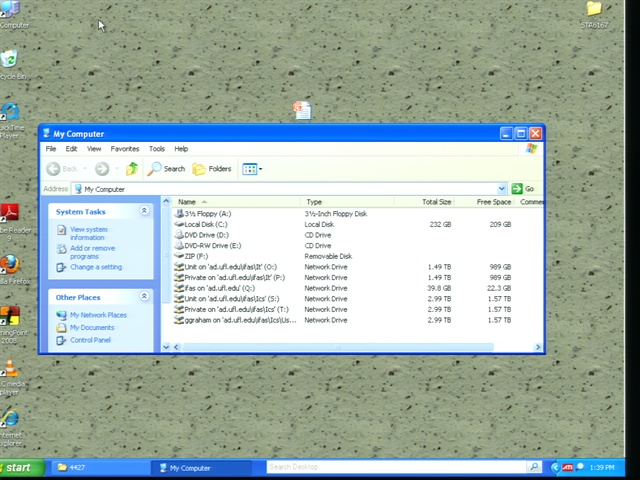Open the View menu
Viewport: 640px width, 480px height.
pyautogui.click(x=94, y=149)
